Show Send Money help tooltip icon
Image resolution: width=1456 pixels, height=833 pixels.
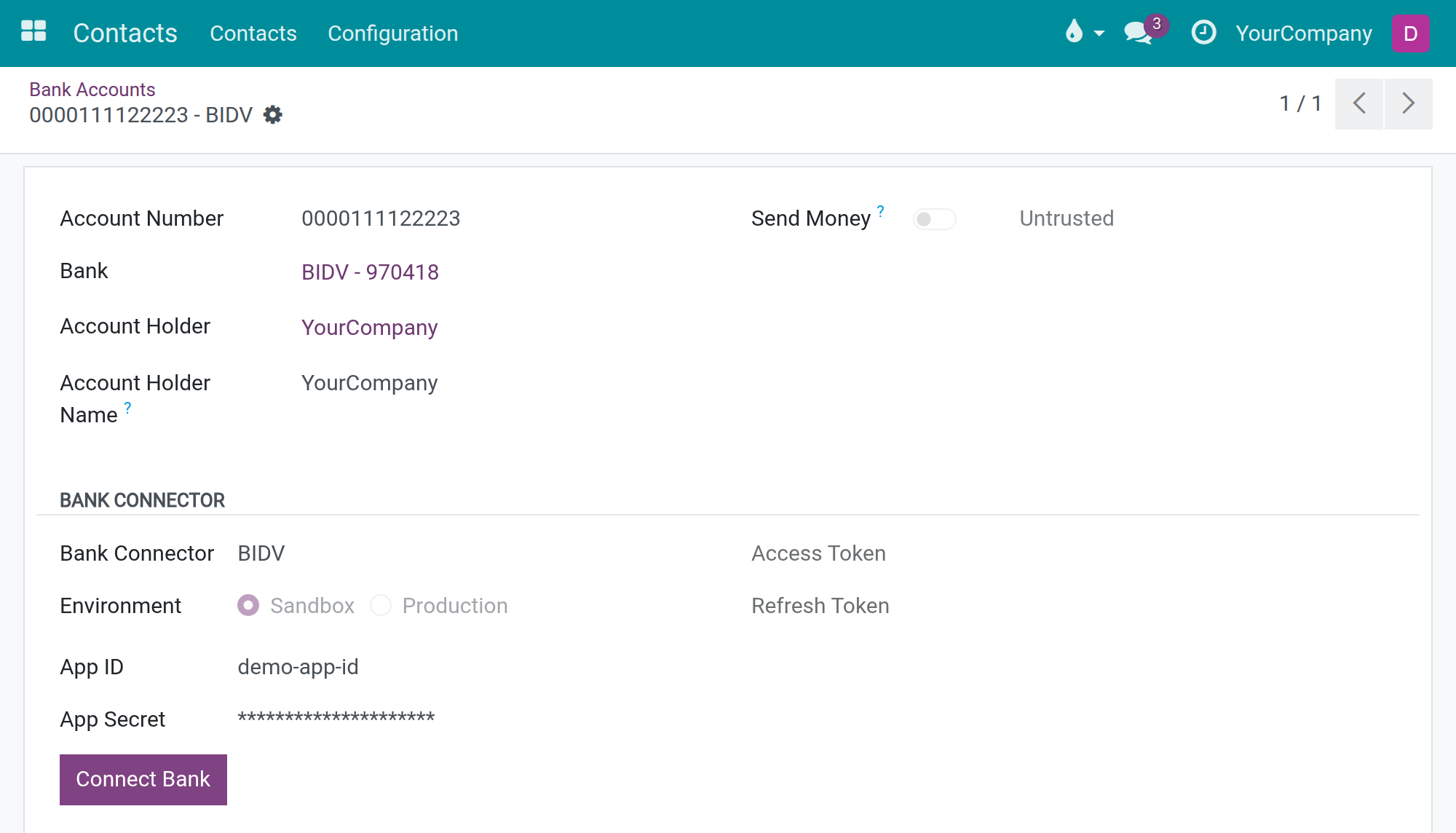coord(880,211)
